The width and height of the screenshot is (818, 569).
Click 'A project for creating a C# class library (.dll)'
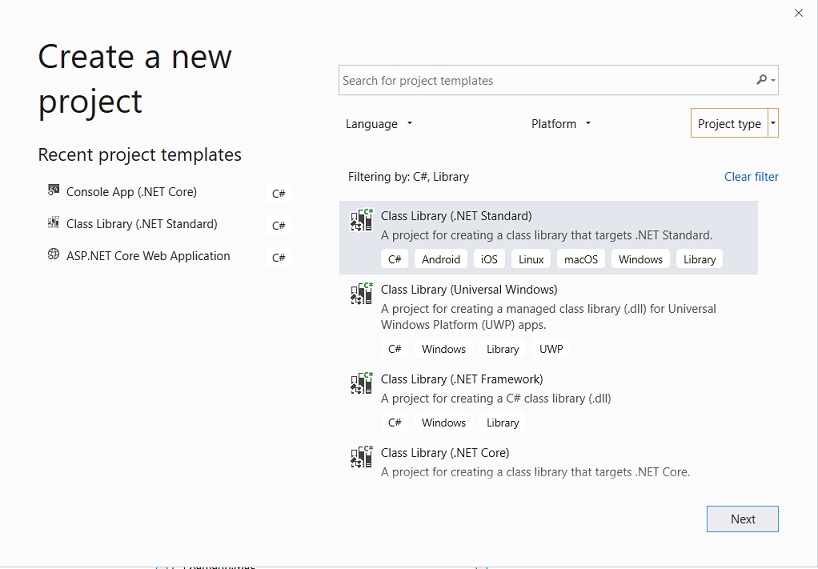click(496, 398)
